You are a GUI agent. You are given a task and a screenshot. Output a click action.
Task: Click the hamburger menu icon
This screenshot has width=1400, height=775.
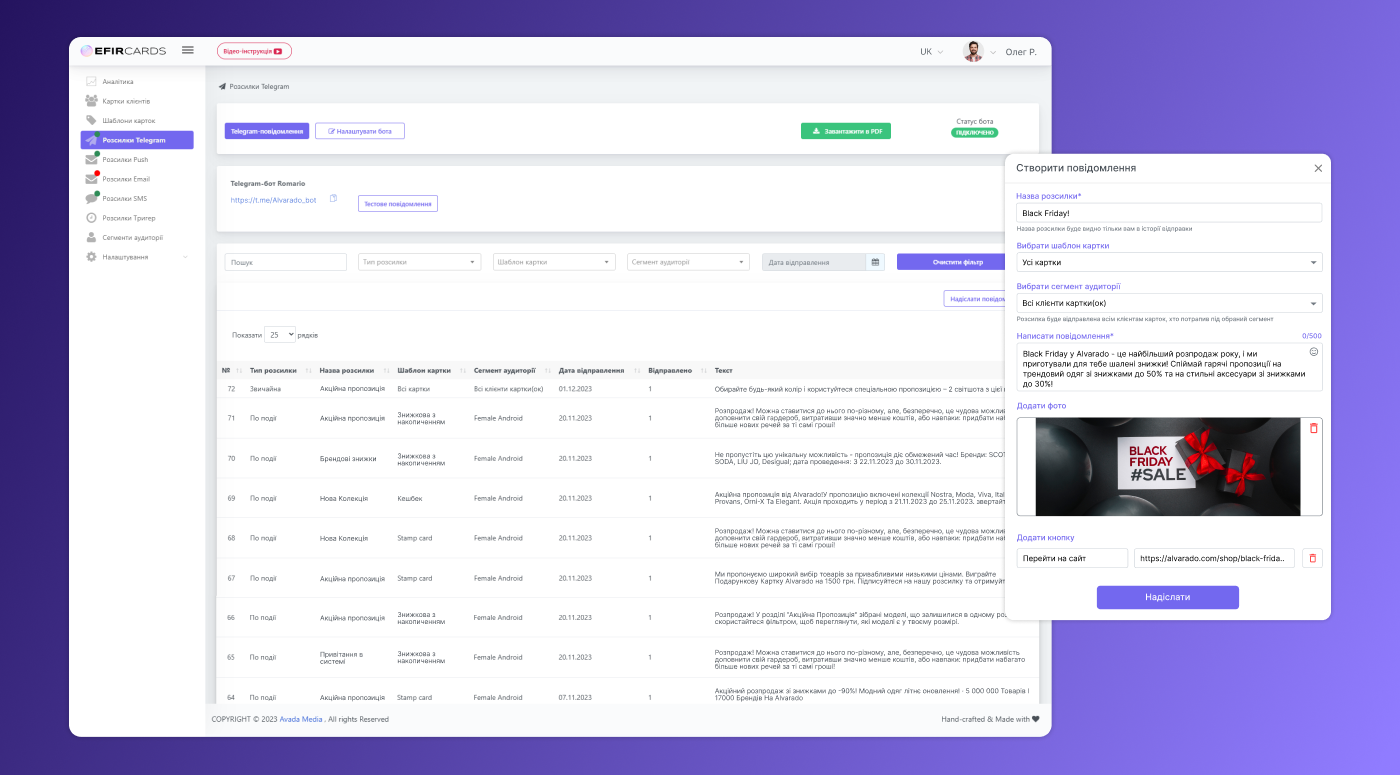pos(187,50)
